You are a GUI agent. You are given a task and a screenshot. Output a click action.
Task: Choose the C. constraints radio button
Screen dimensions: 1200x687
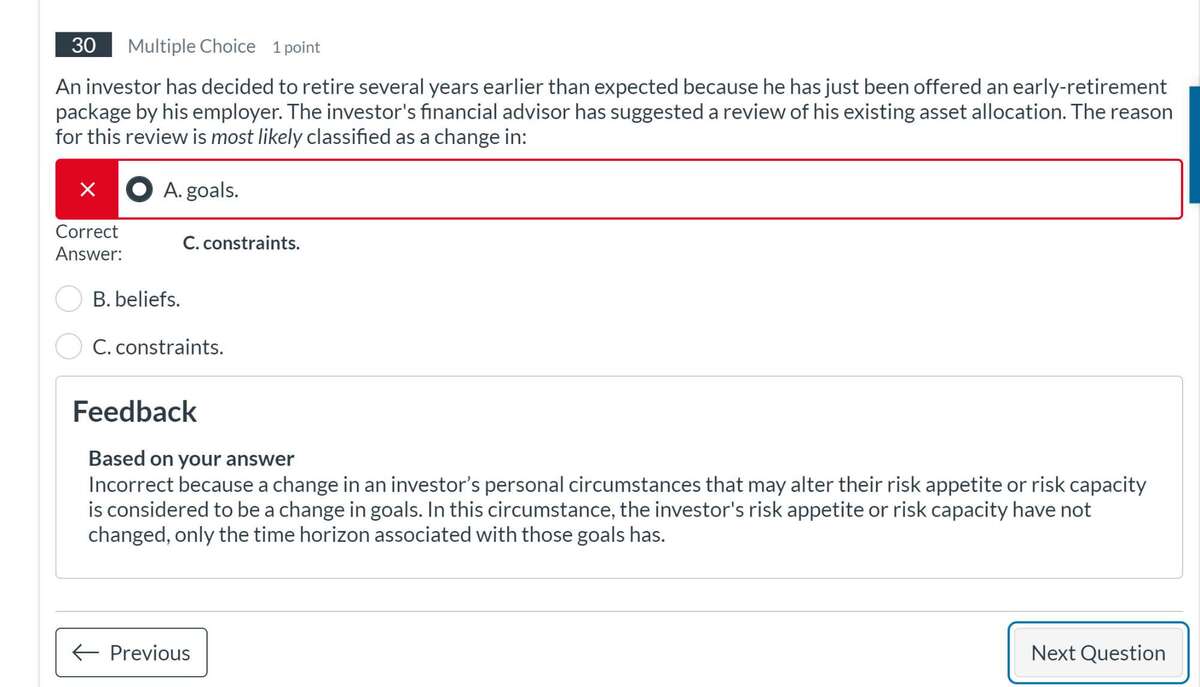(x=69, y=347)
